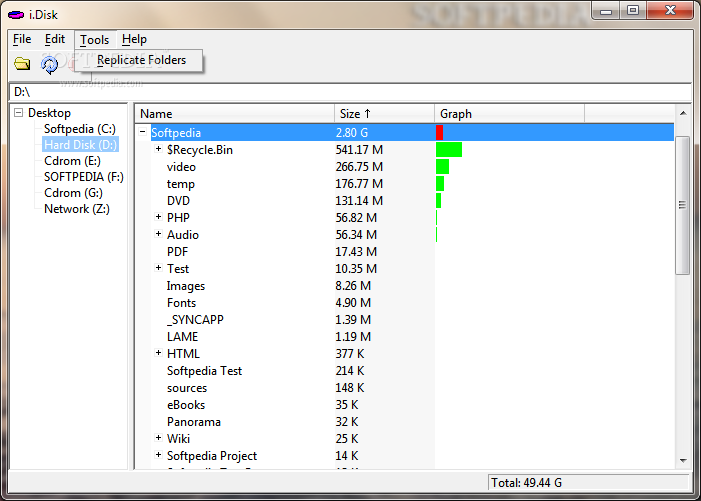Choose Replicate Folders from Tools menu
This screenshot has height=501, width=701.
[141, 60]
